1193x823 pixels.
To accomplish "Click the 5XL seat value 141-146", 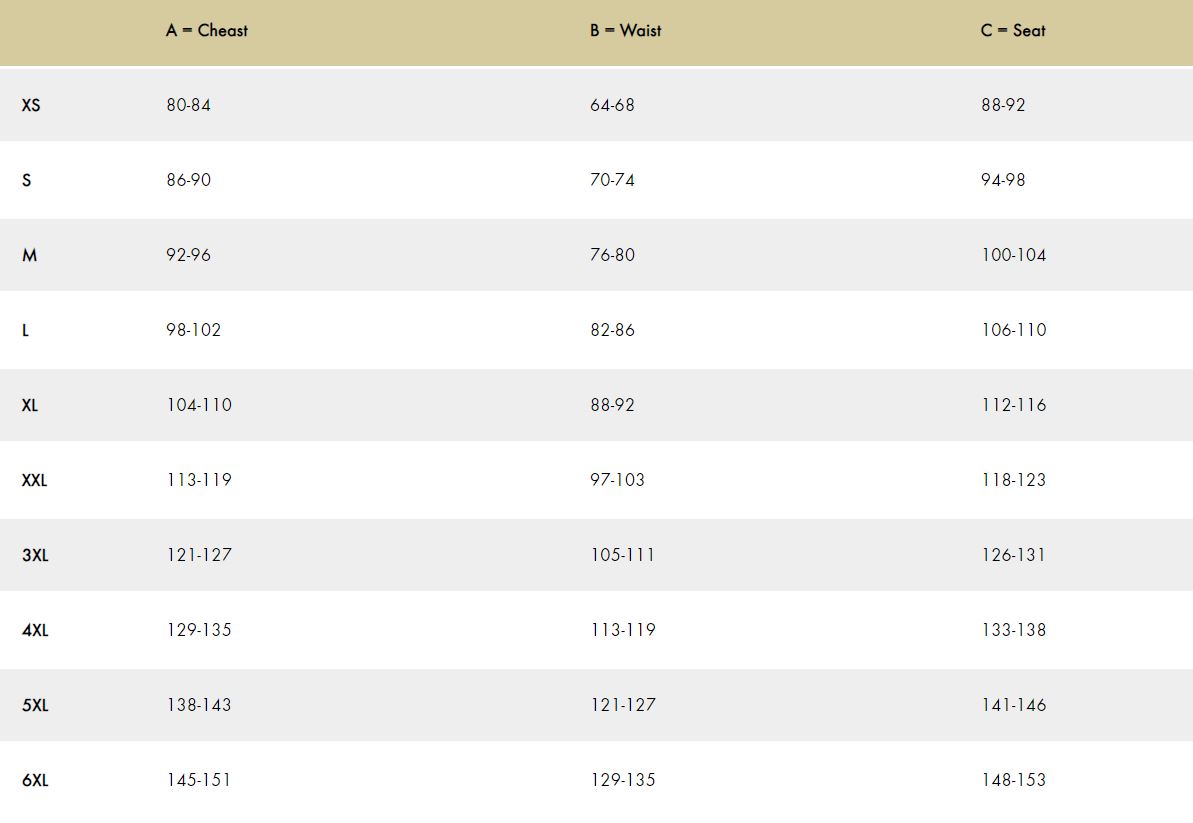I will 1013,705.
